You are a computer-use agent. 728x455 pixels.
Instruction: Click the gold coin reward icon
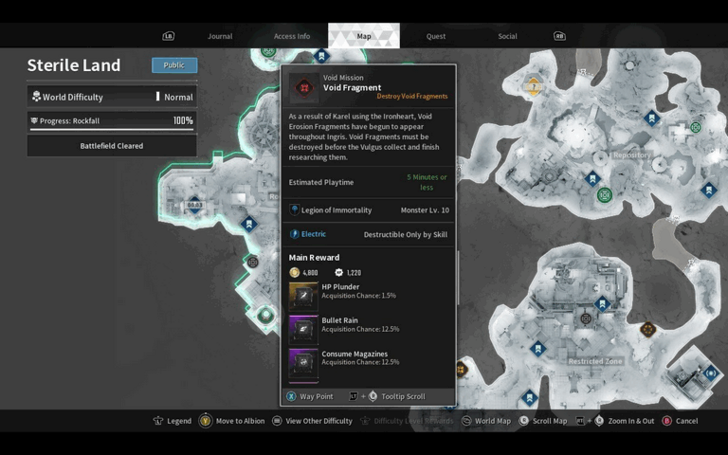coord(295,273)
